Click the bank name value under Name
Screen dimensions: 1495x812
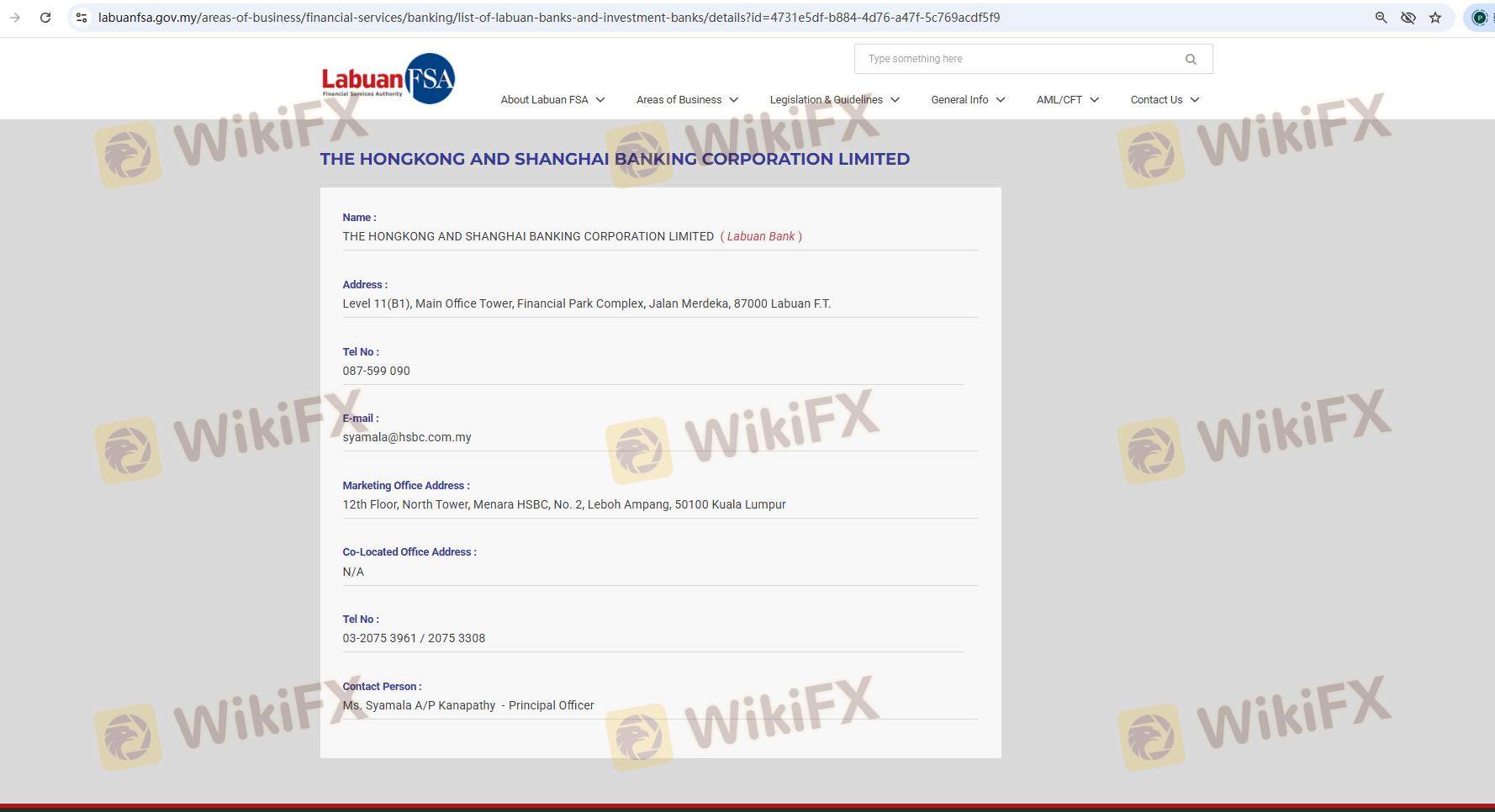coord(528,236)
